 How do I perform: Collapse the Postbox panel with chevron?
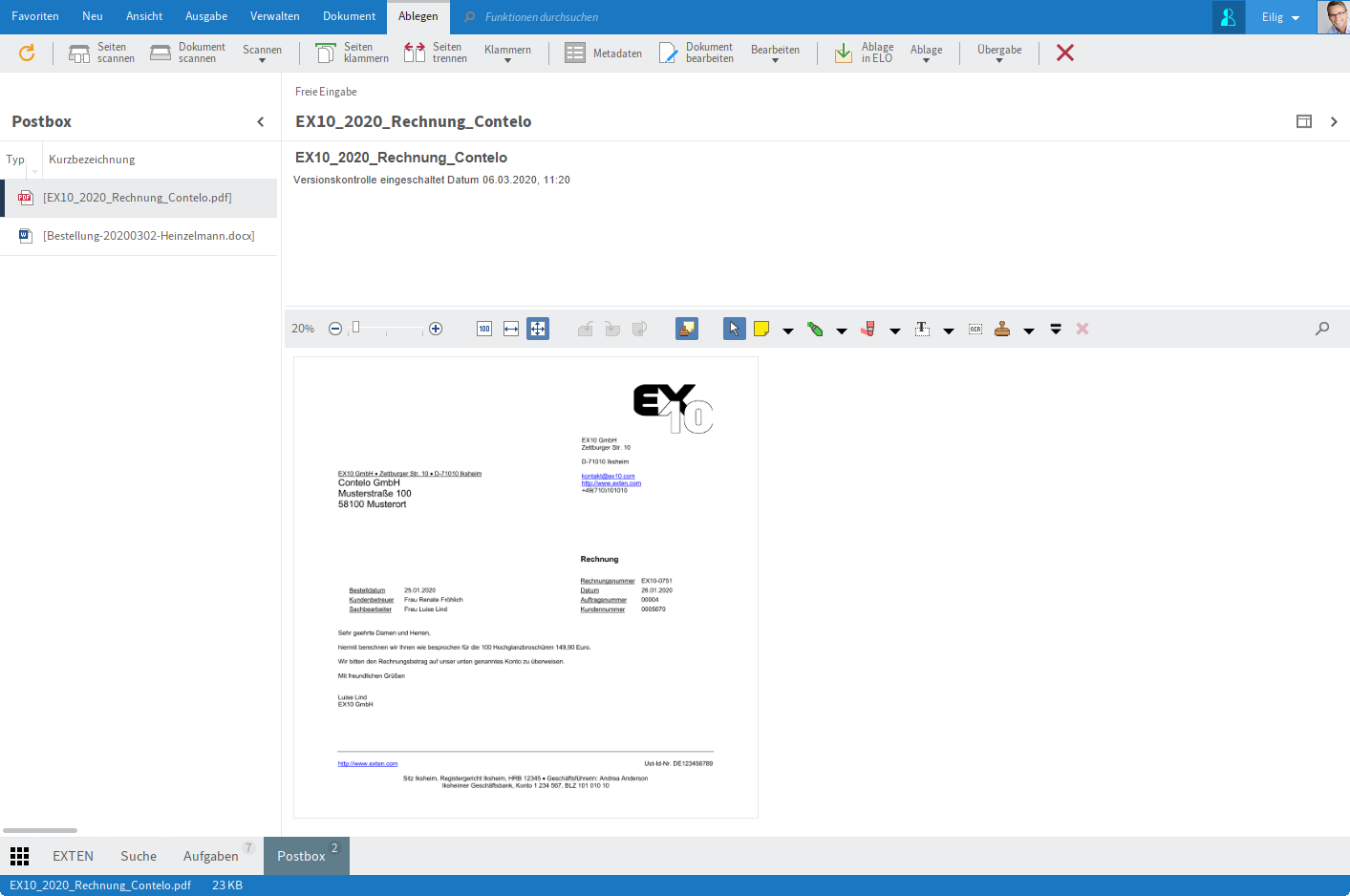pos(261,122)
